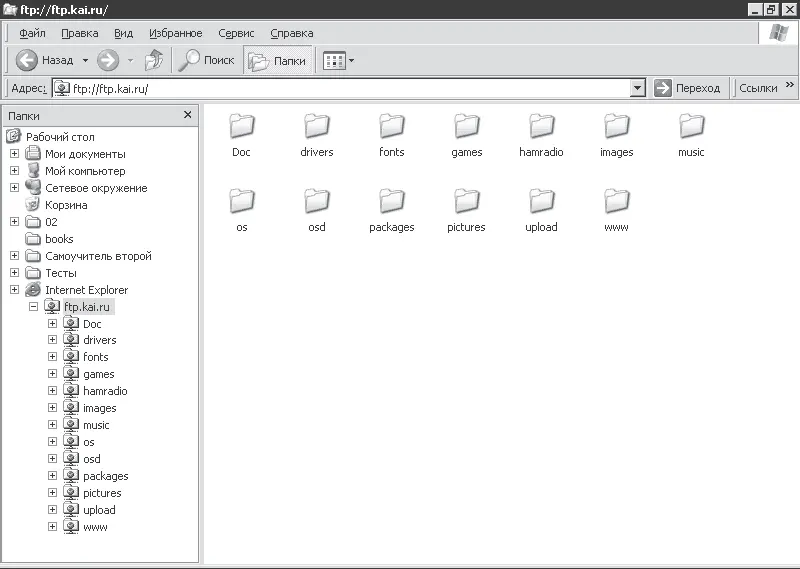Open the Файл menu
The width and height of the screenshot is (800, 569).
coord(32,33)
